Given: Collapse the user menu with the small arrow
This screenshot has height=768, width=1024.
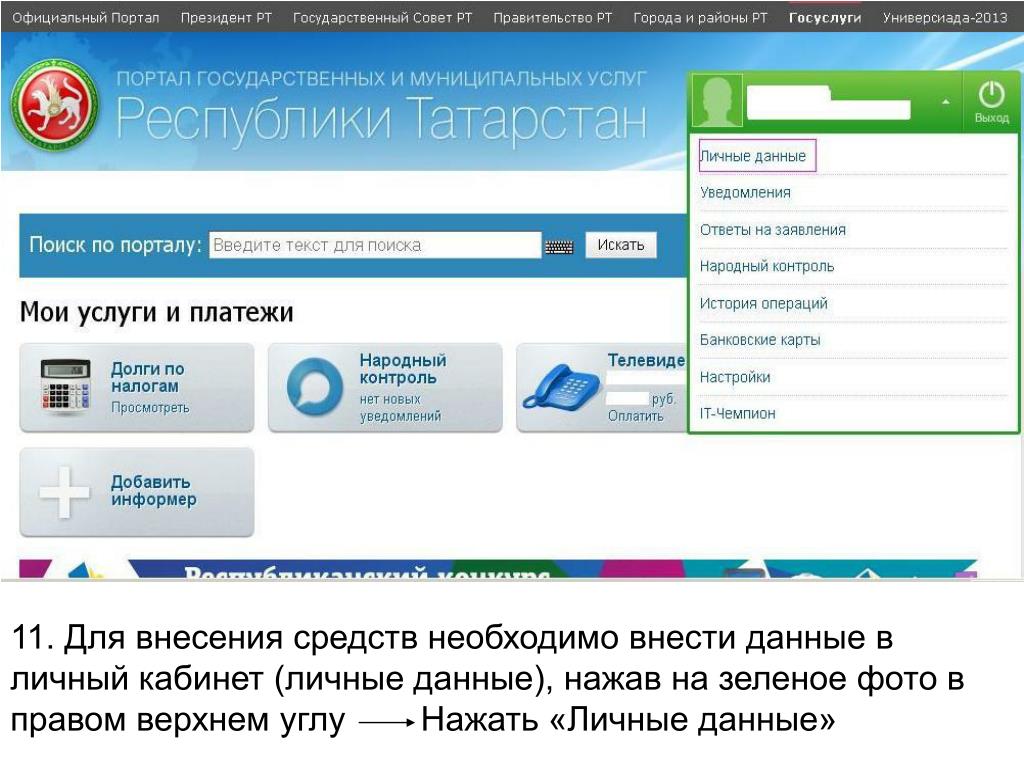Looking at the screenshot, I should (945, 103).
